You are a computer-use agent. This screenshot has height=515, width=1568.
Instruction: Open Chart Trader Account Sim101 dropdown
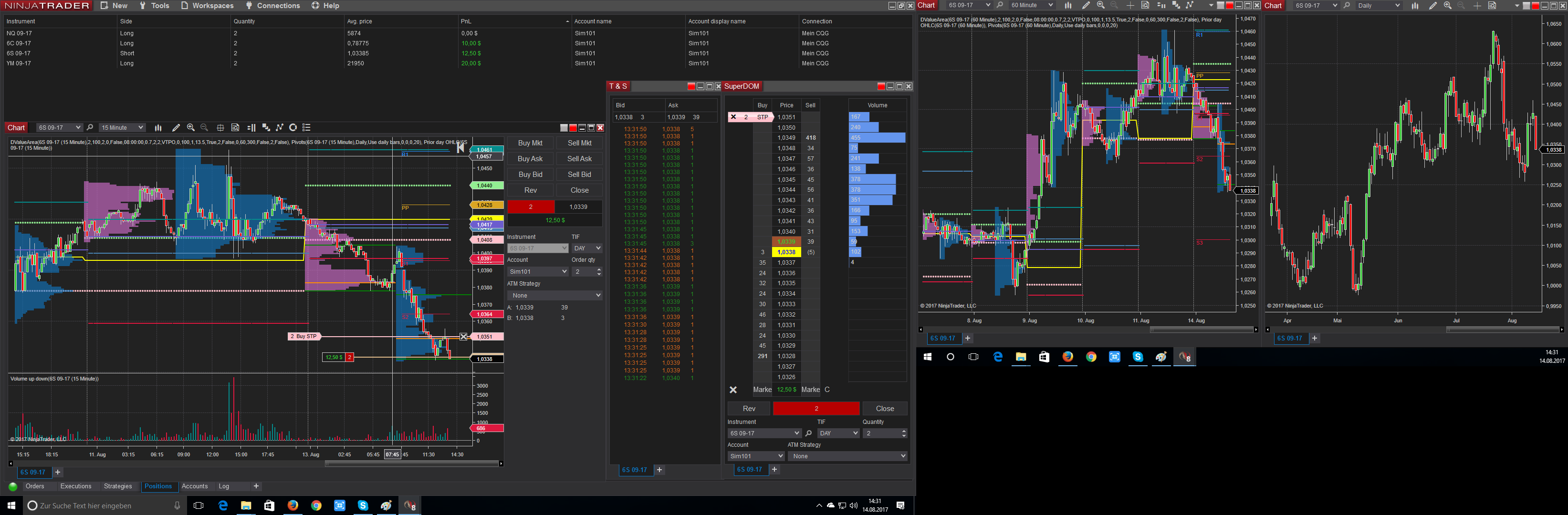(x=537, y=272)
